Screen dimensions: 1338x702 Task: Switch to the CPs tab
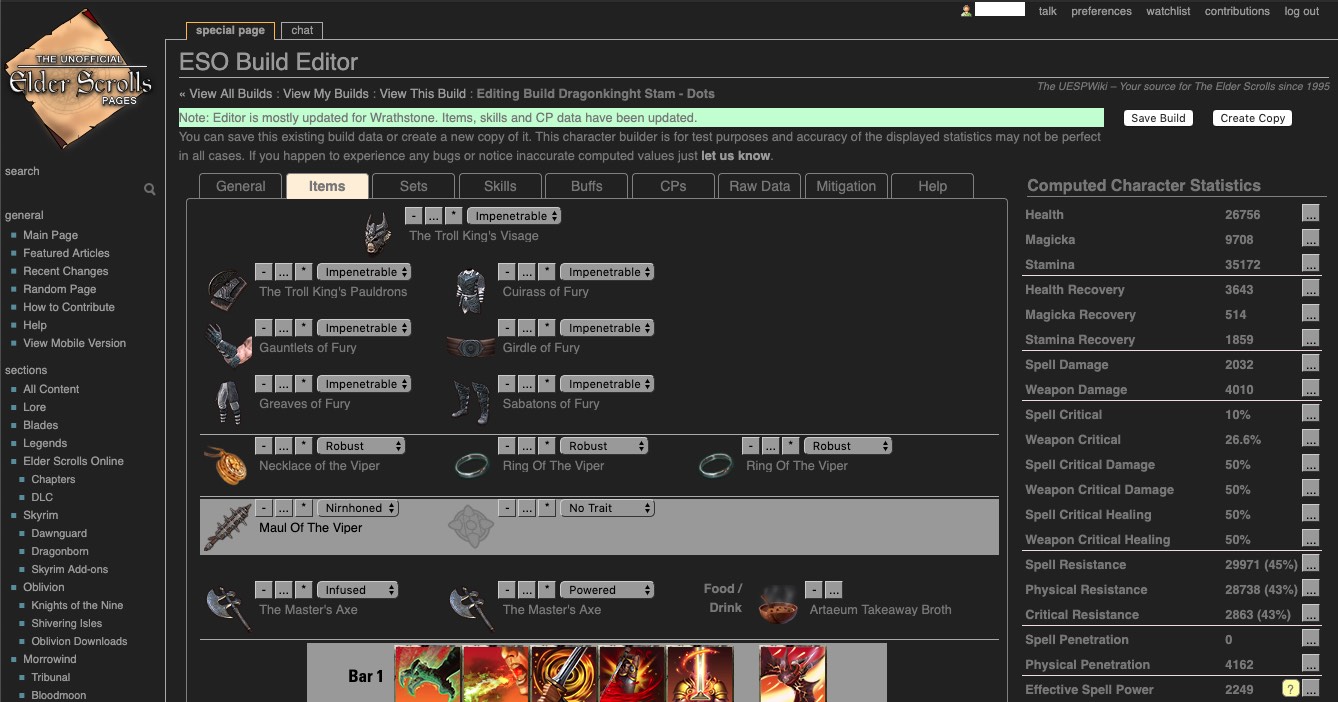pyautogui.click(x=673, y=186)
